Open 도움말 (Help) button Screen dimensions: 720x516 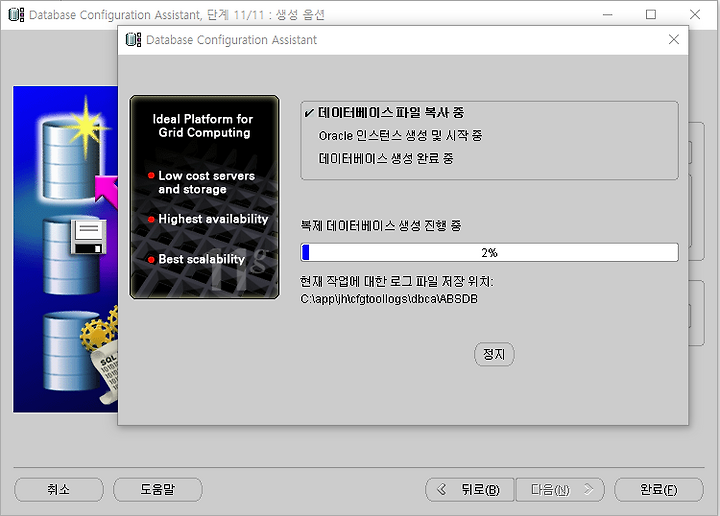(x=158, y=489)
